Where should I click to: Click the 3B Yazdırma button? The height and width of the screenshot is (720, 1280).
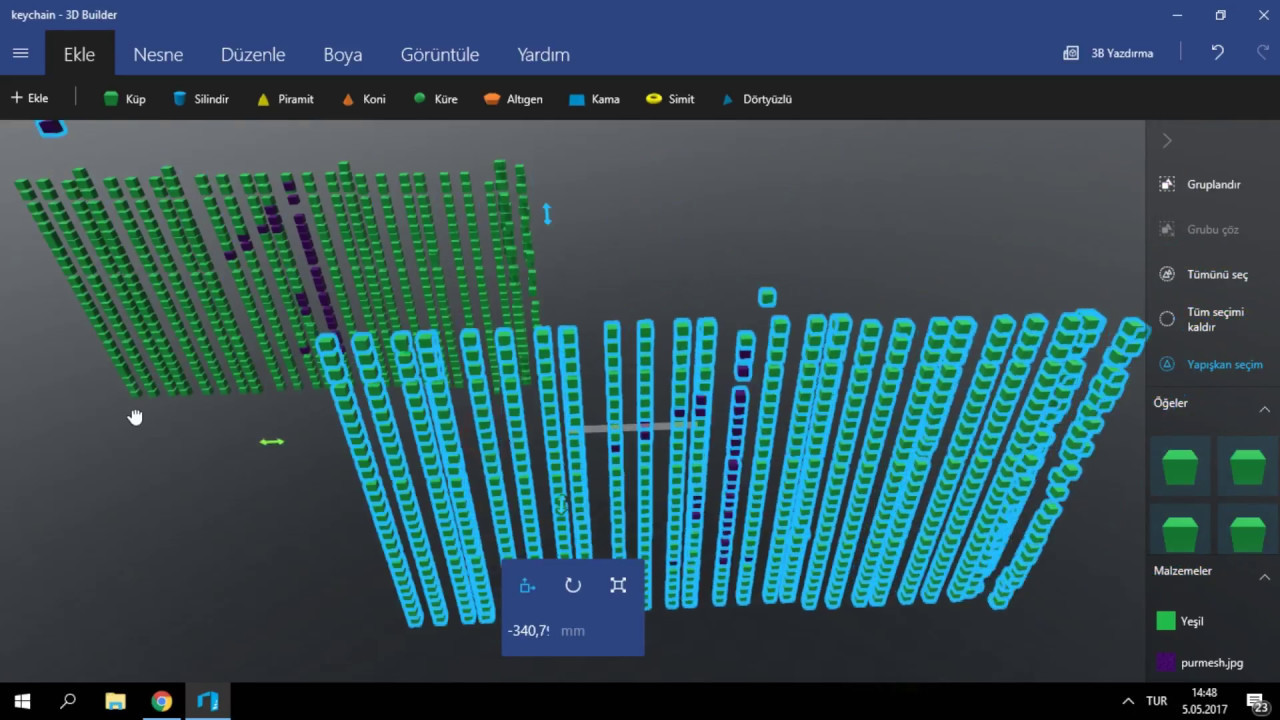click(x=1108, y=53)
